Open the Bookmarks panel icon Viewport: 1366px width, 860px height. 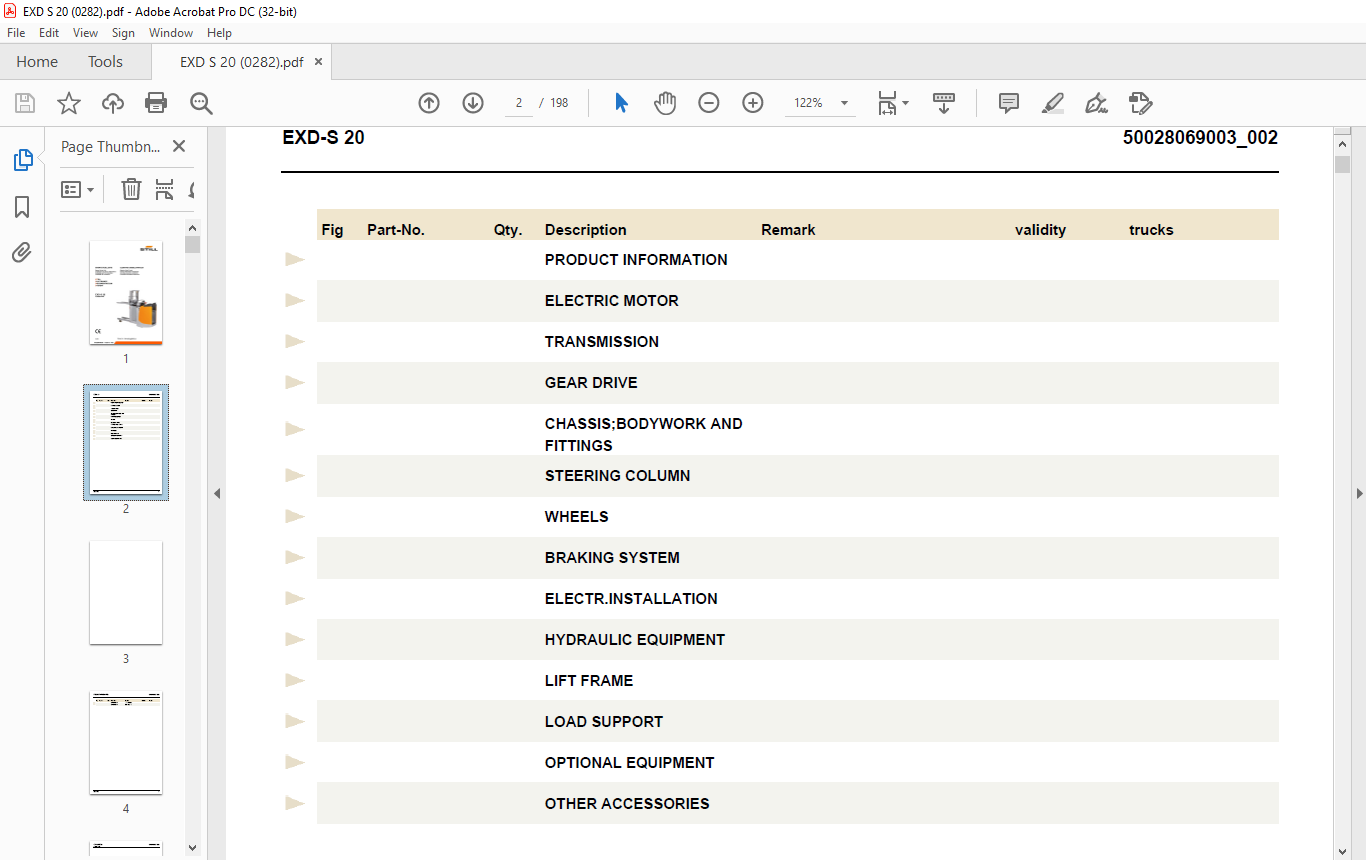point(22,207)
